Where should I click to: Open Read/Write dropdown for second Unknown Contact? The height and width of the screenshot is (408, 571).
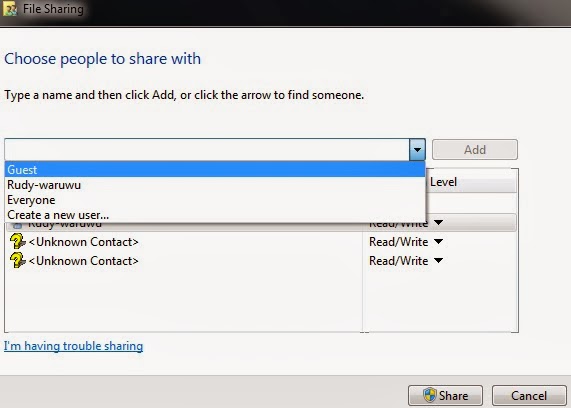438,260
